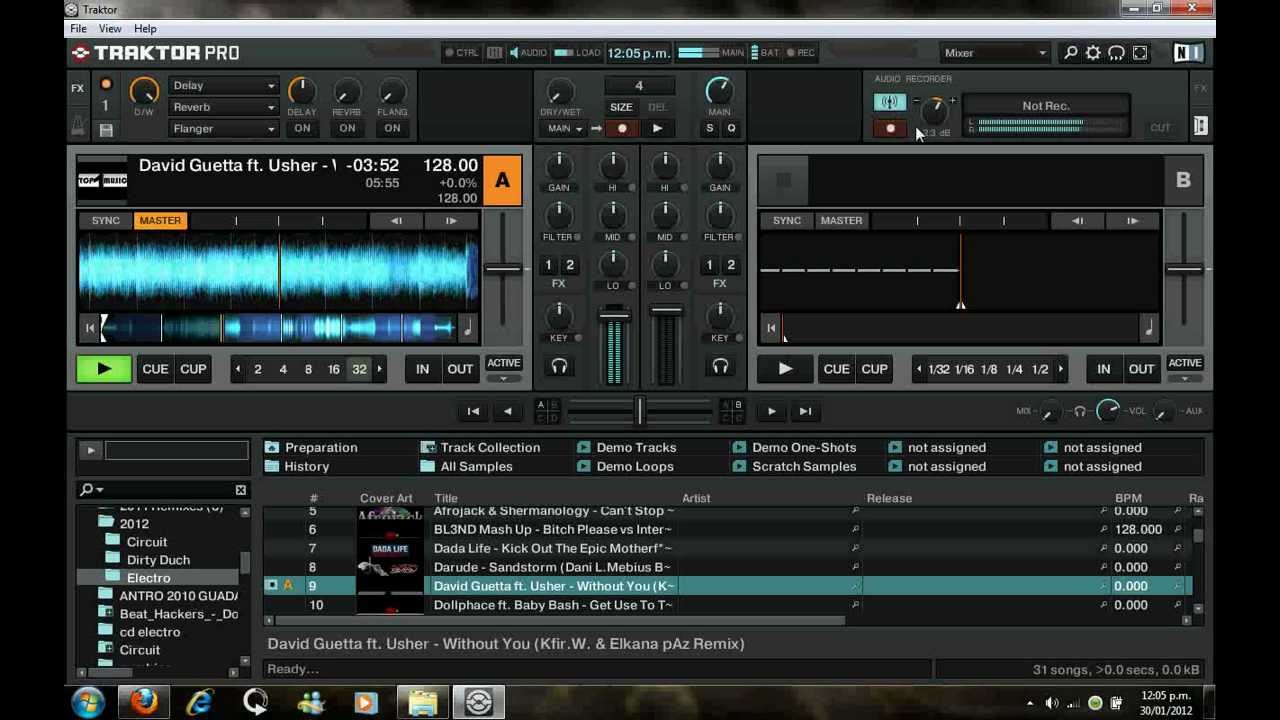The height and width of the screenshot is (720, 1280).
Task: Click Deck A tempo bend up button
Action: 451,221
